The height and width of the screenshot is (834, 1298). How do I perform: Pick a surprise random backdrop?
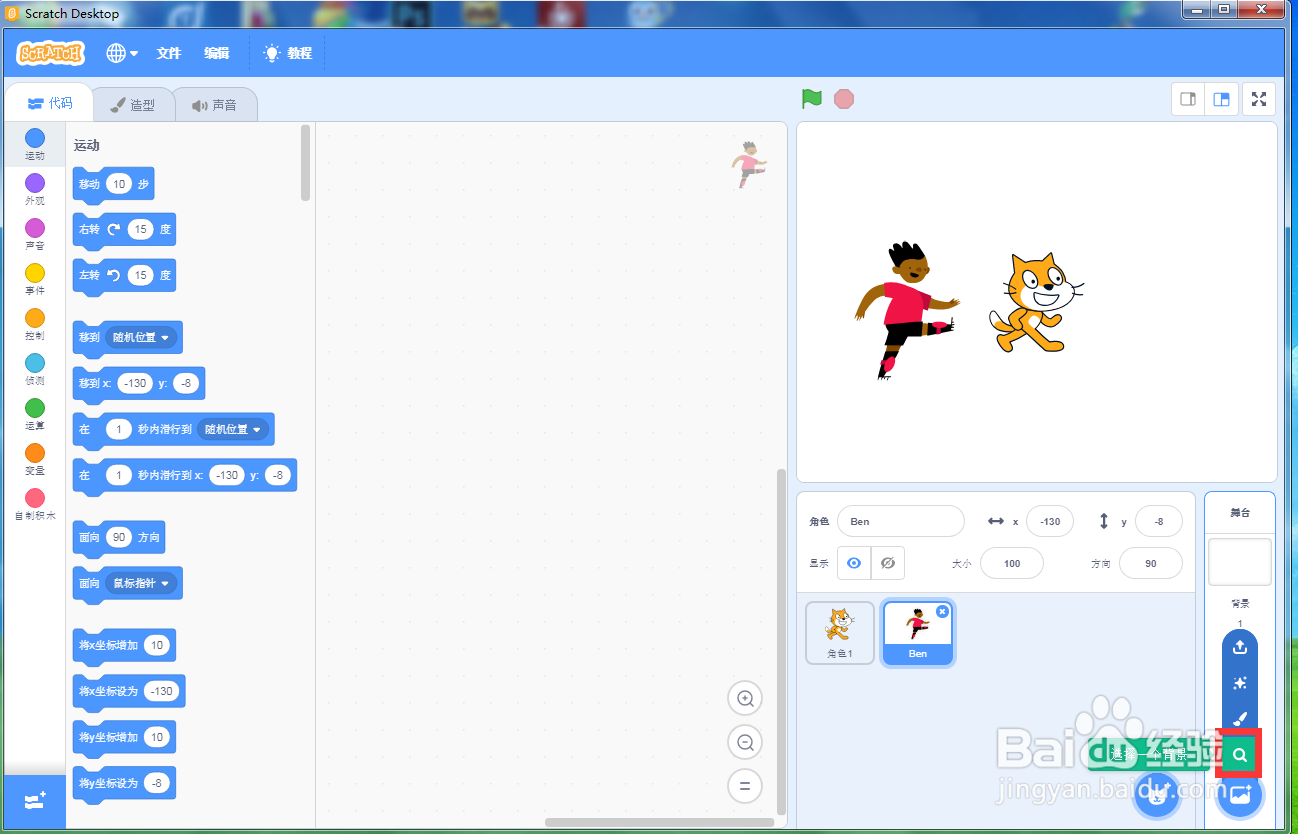pyautogui.click(x=1240, y=683)
